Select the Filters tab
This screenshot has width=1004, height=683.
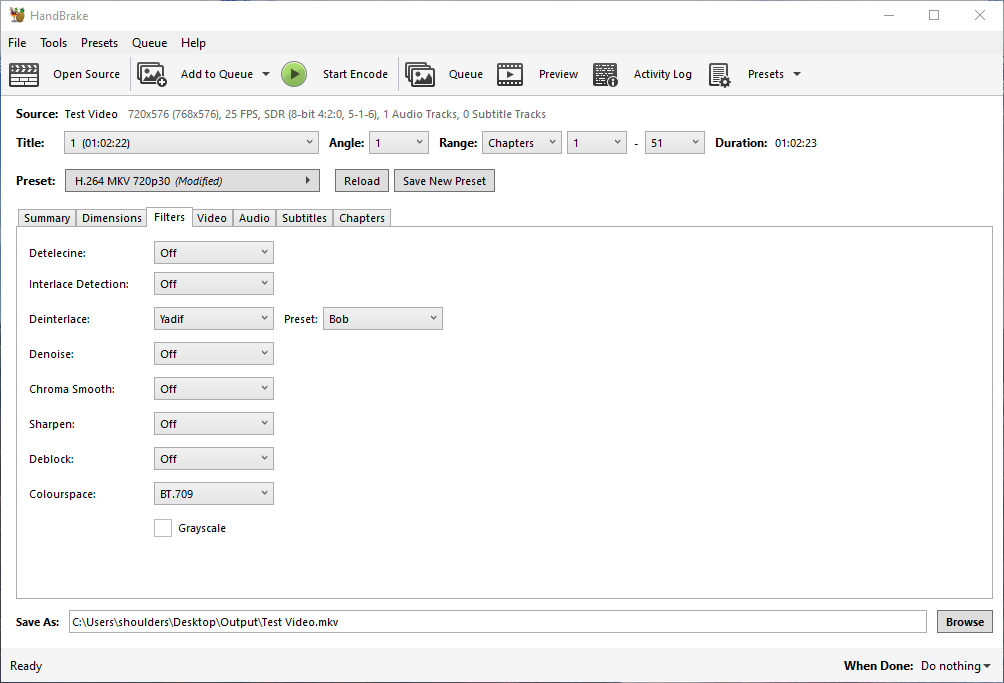(x=169, y=218)
